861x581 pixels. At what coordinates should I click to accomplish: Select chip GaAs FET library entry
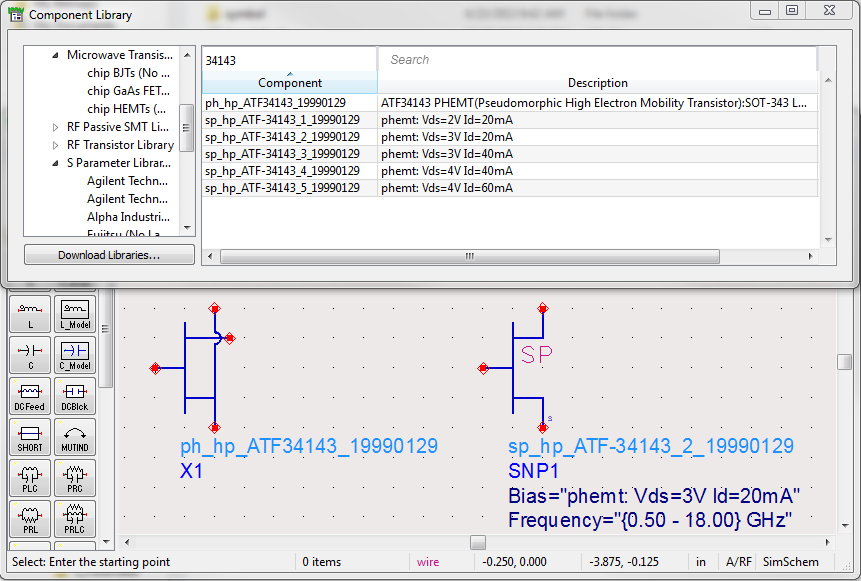click(x=128, y=91)
